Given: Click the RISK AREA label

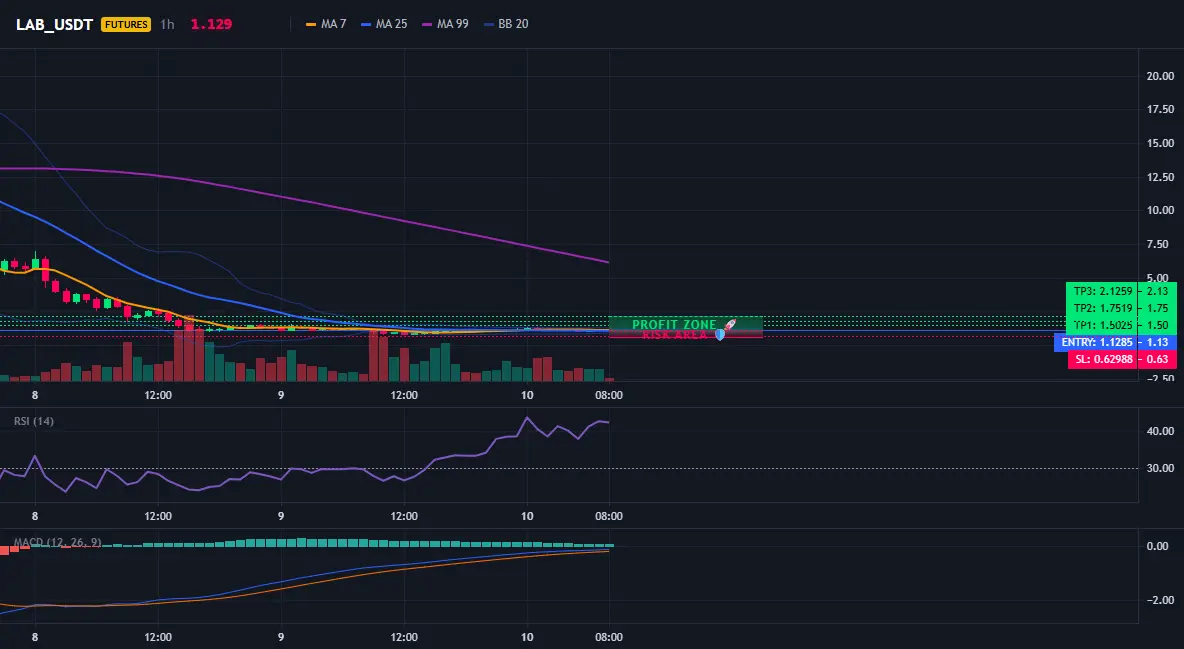Looking at the screenshot, I should [675, 335].
